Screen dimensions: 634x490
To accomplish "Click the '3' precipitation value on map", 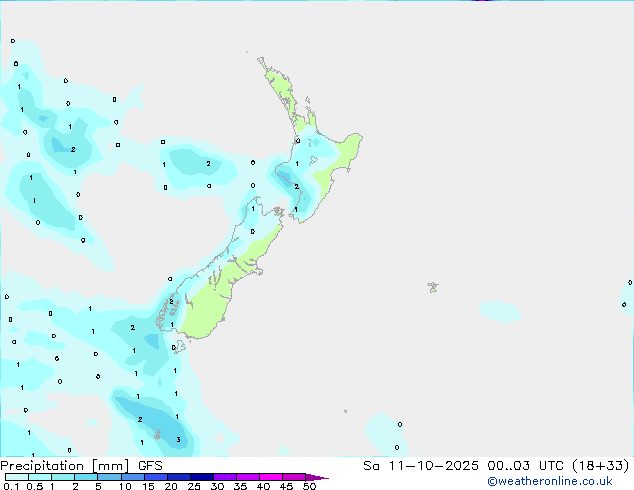I will (178, 439).
